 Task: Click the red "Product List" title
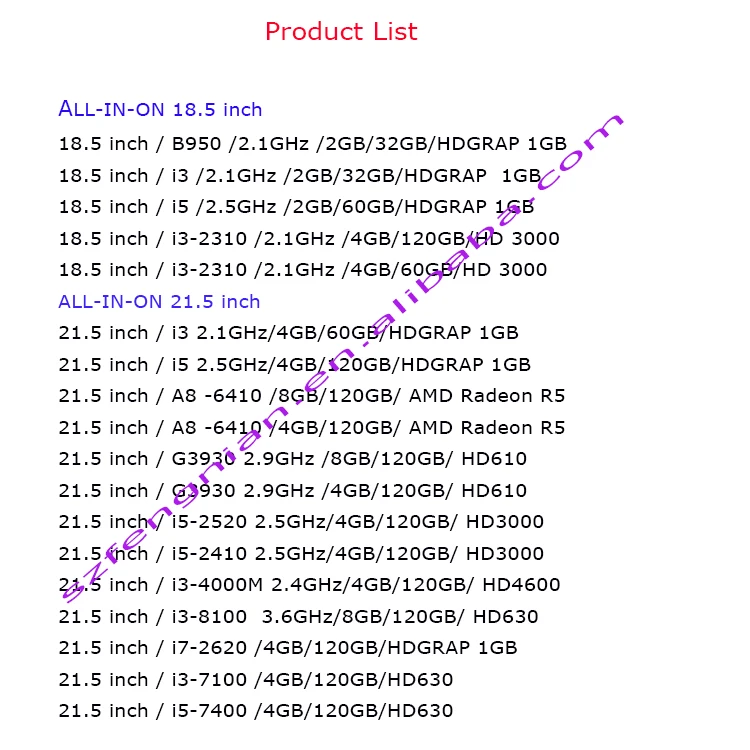[341, 32]
